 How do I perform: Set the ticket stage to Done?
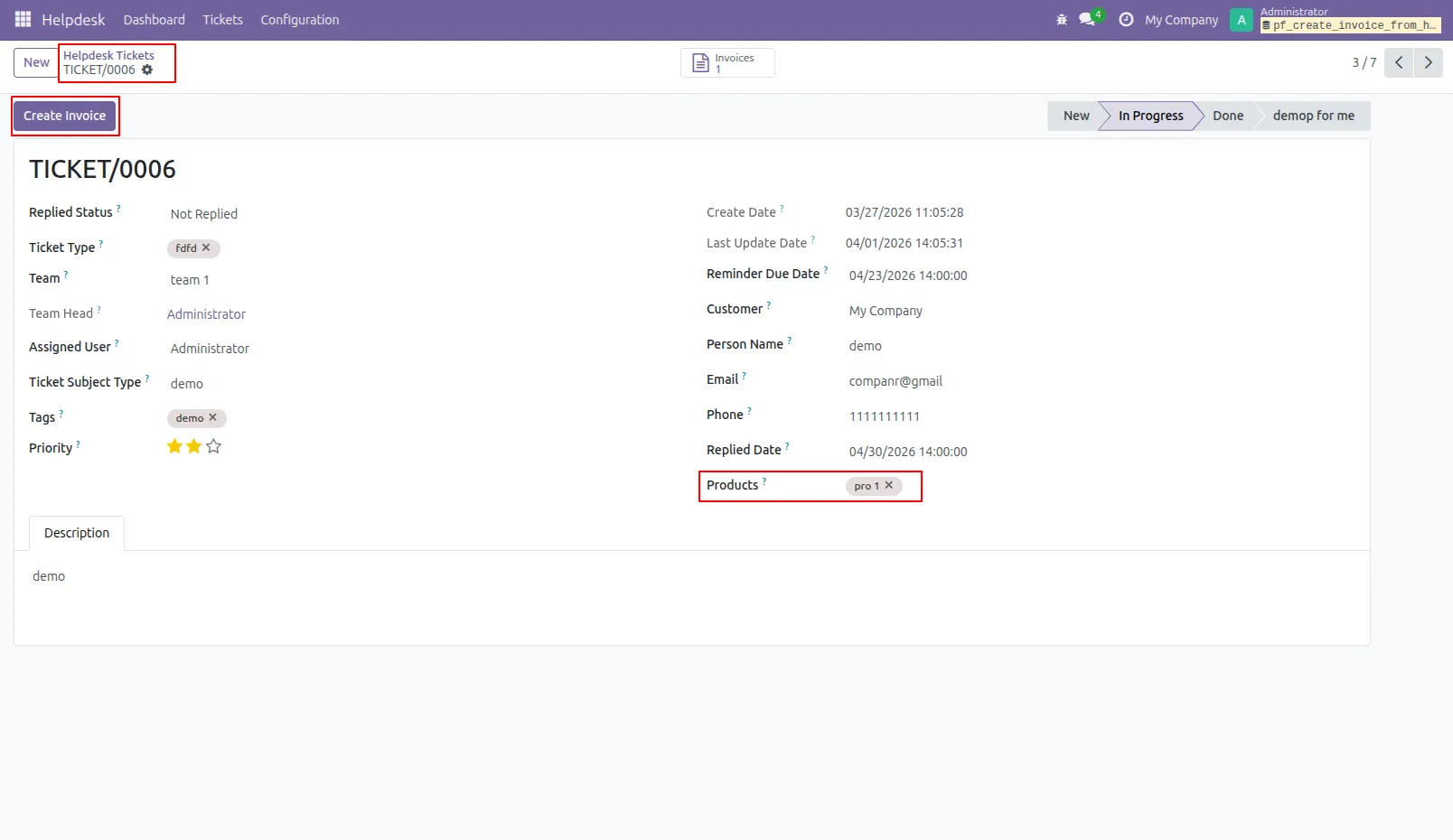[1228, 116]
